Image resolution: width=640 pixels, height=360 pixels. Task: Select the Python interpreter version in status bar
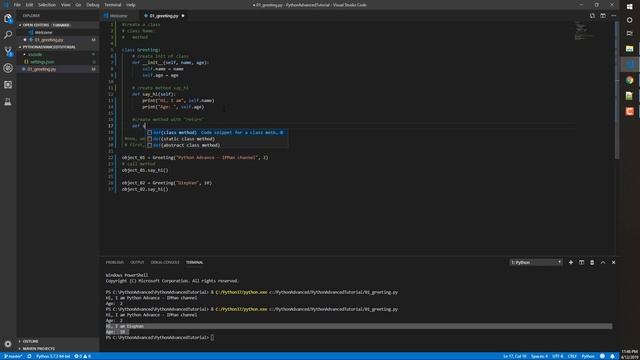pyautogui.click(x=53, y=356)
